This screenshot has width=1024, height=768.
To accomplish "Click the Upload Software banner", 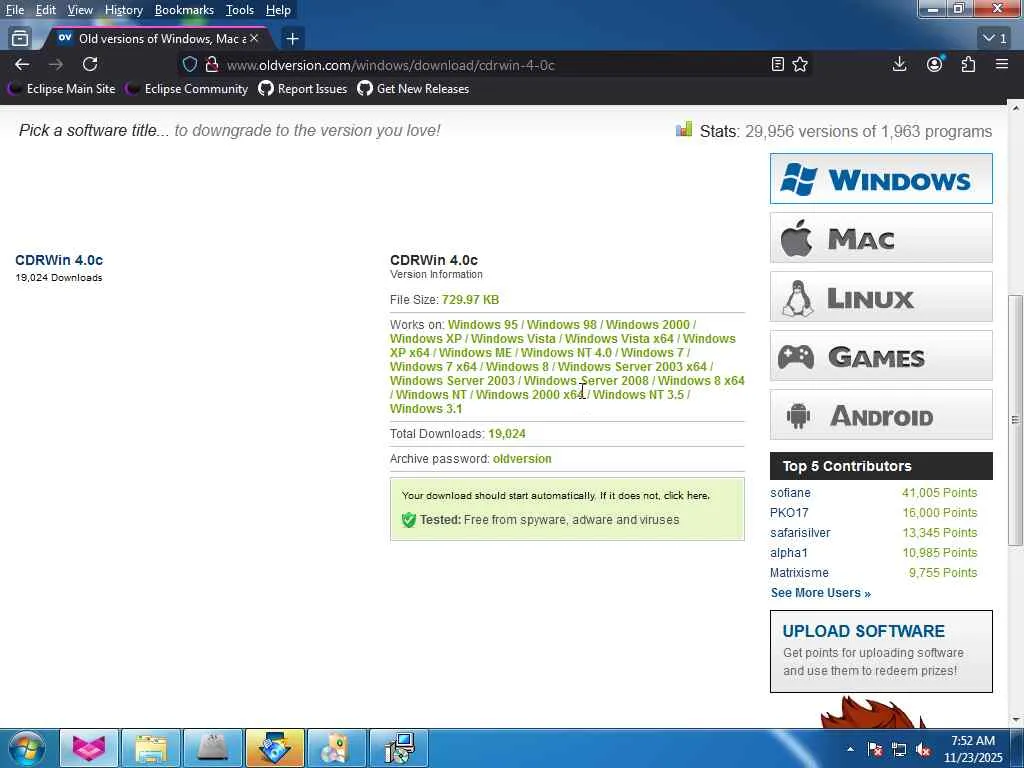I will click(881, 651).
